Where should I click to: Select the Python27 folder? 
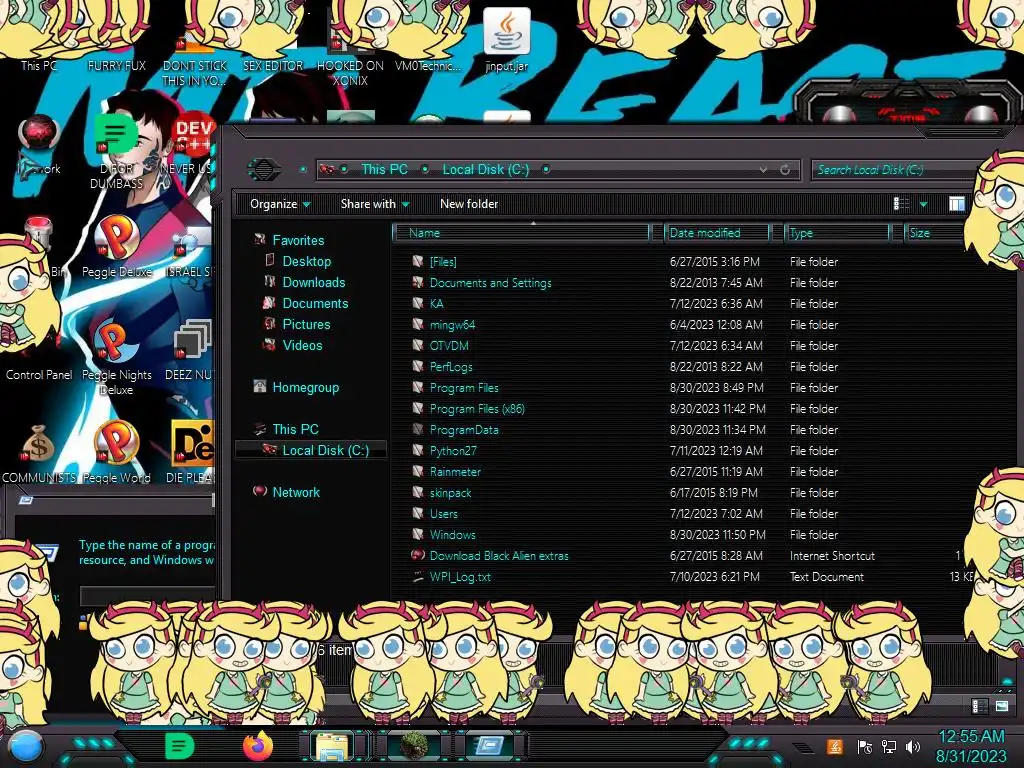[453, 451]
